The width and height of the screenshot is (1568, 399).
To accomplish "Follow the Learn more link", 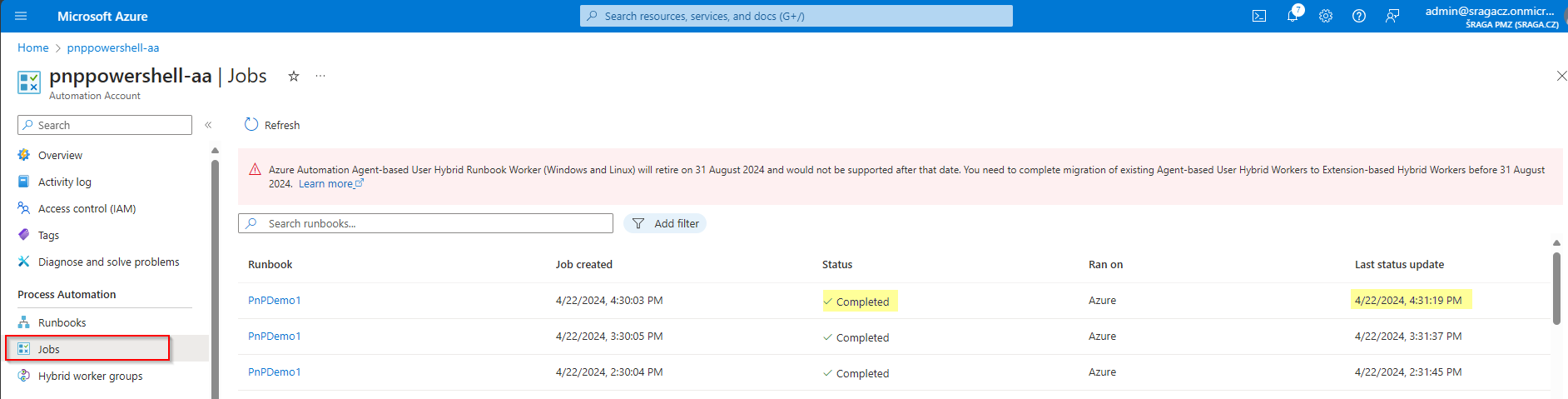I will 330,183.
